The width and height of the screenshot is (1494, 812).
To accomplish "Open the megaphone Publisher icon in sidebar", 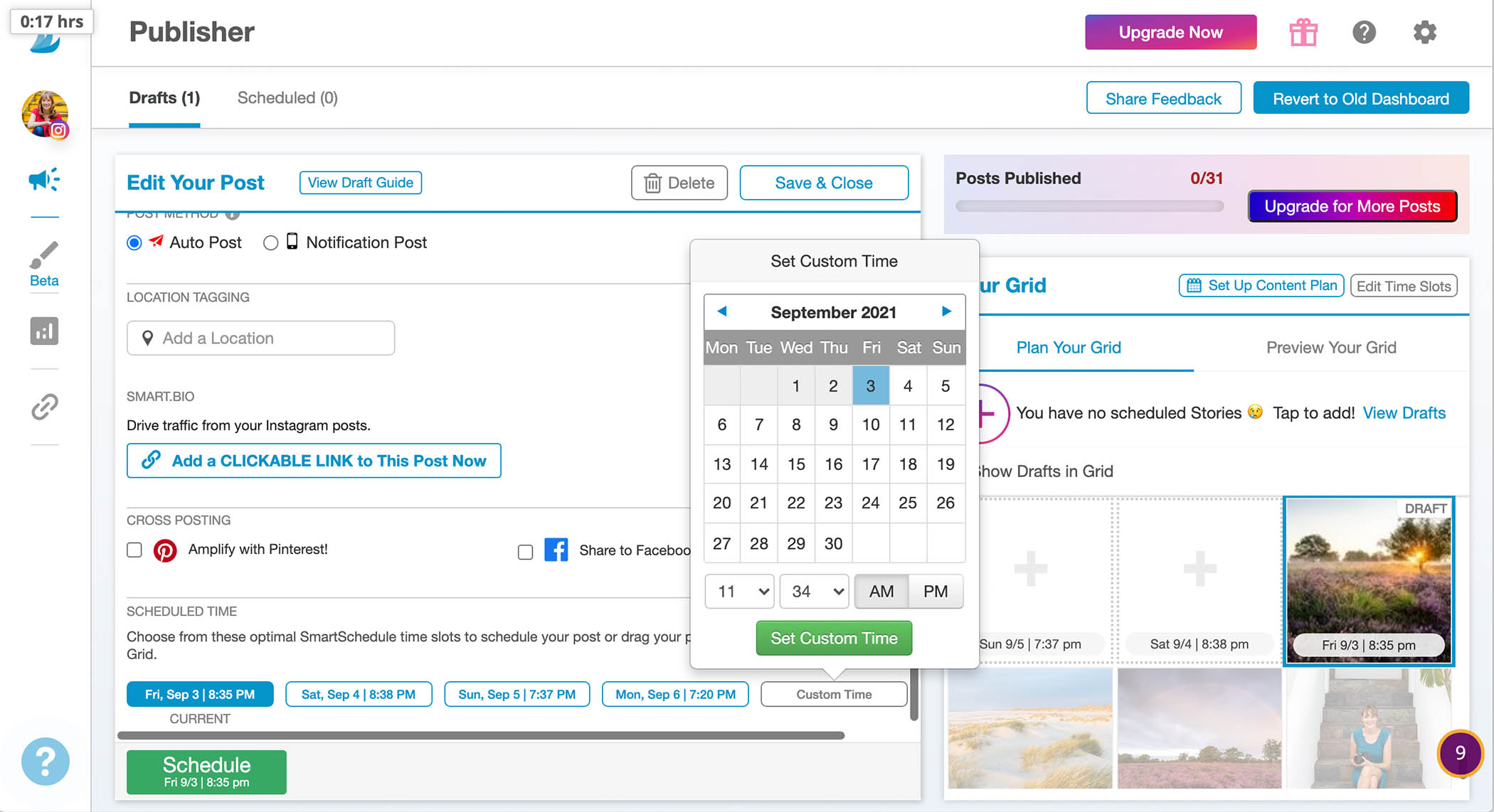I will pos(44,179).
